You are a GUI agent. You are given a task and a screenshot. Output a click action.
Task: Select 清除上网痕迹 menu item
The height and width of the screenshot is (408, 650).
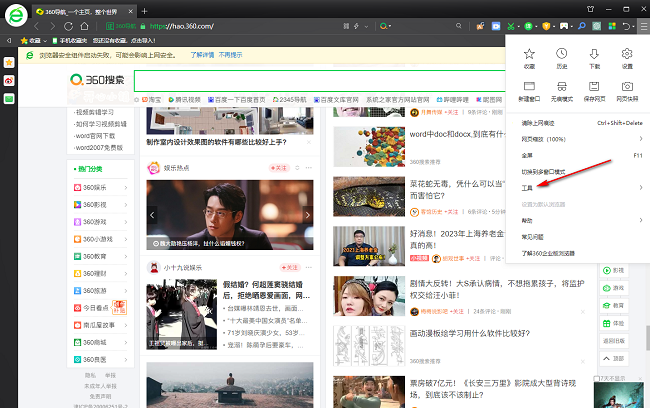[x=578, y=123]
